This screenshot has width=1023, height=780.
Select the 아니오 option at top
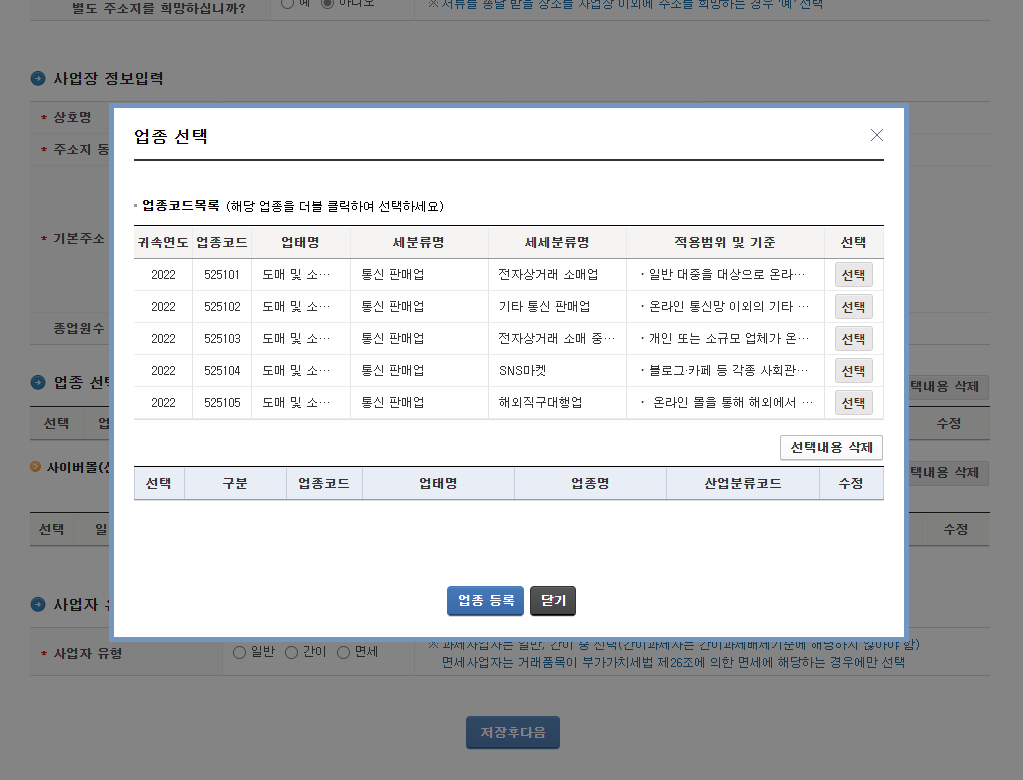point(327,3)
